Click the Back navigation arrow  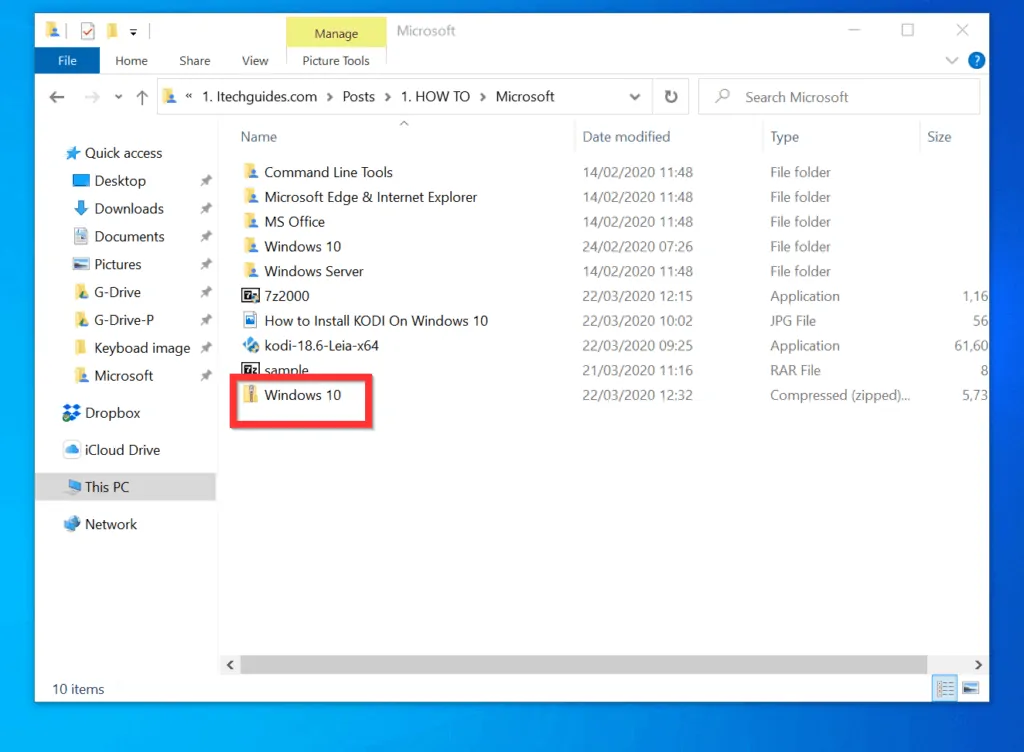tap(57, 97)
